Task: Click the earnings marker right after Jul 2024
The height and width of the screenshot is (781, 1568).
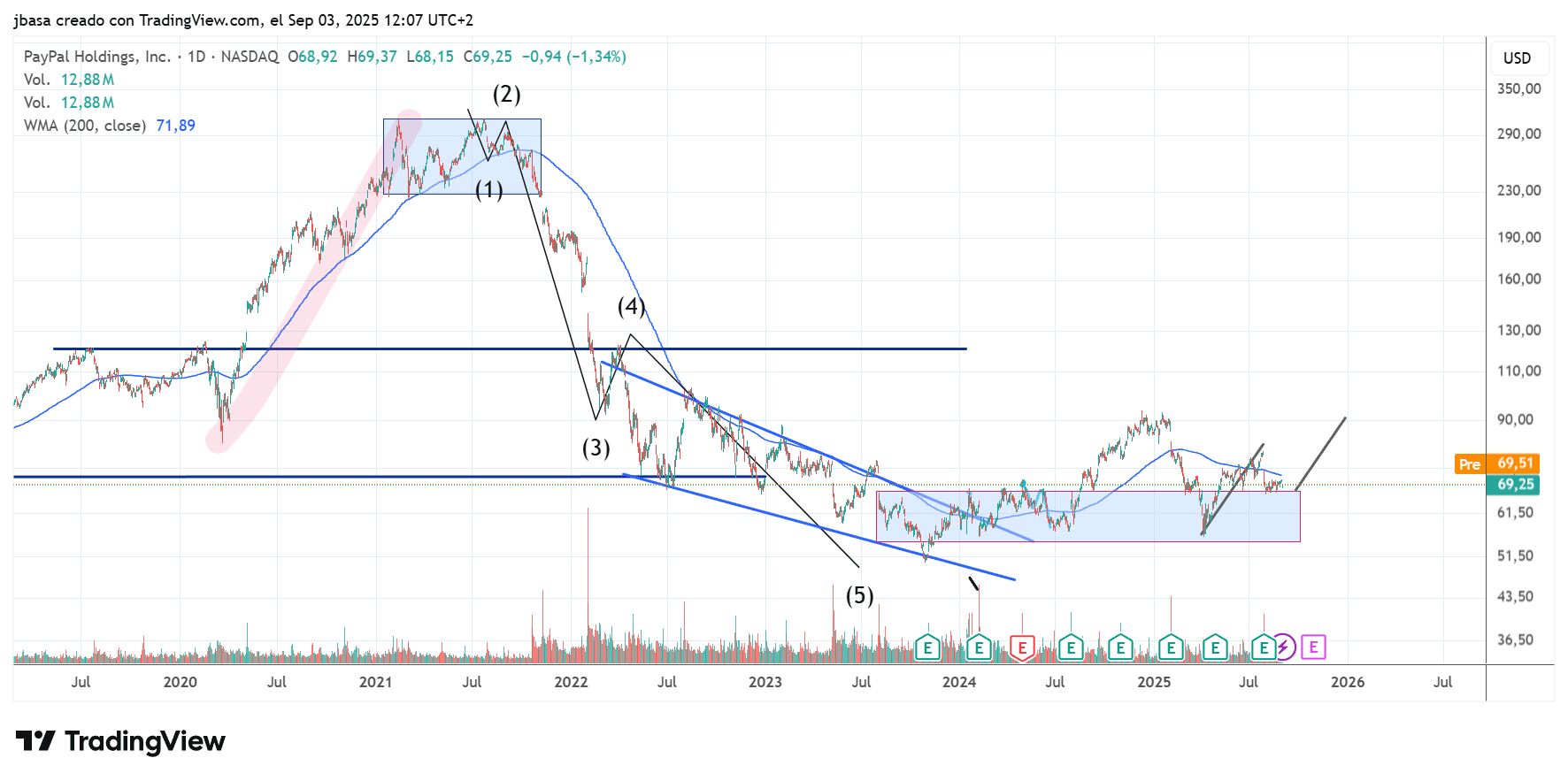Action: (1071, 648)
